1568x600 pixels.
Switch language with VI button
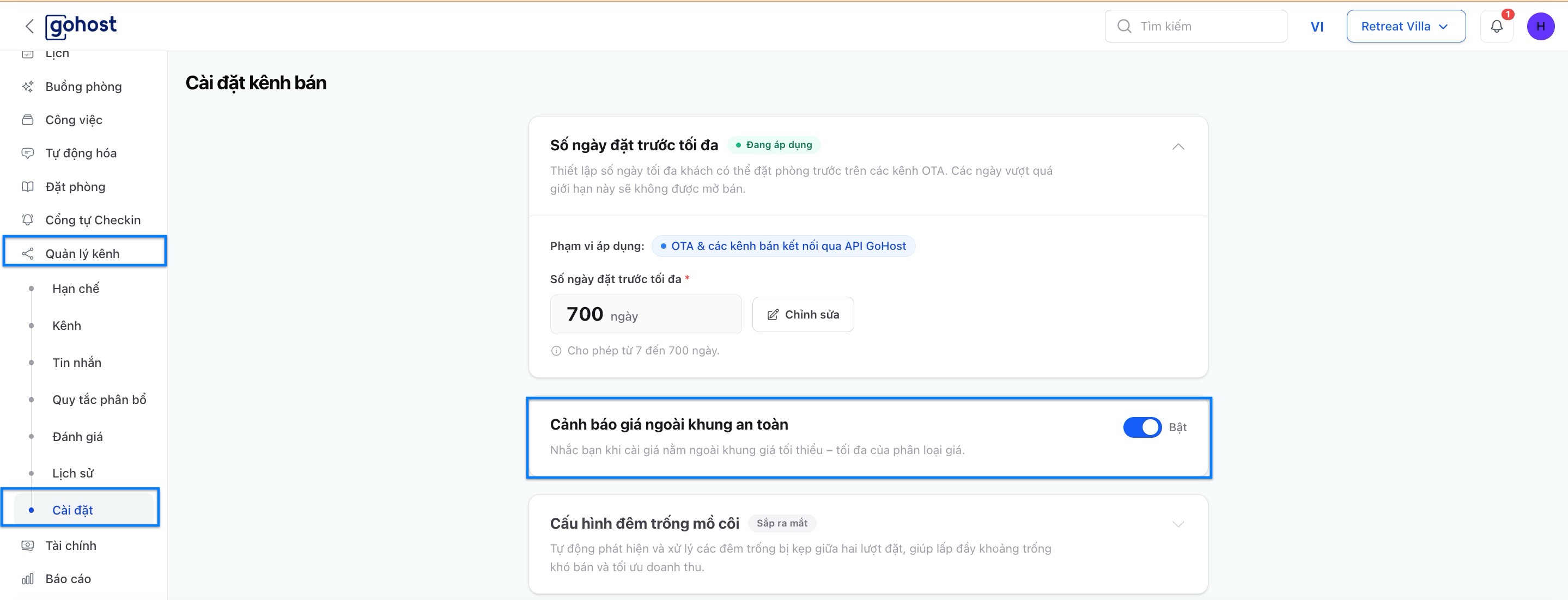[x=1317, y=26]
